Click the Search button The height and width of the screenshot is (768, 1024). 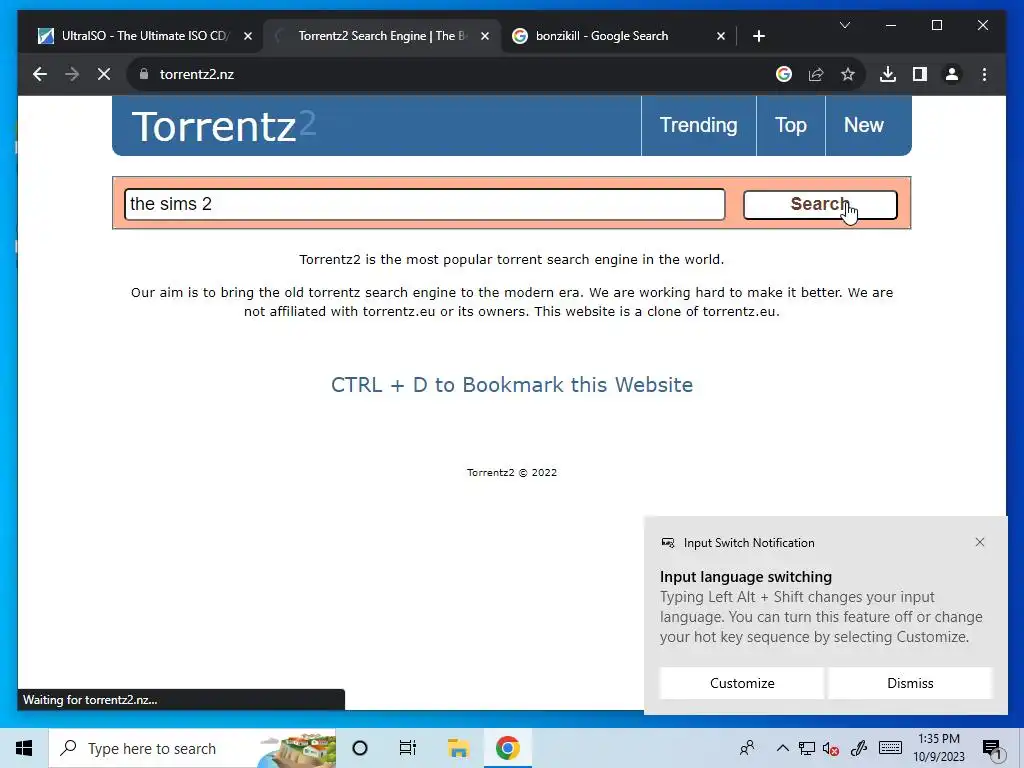[820, 204]
